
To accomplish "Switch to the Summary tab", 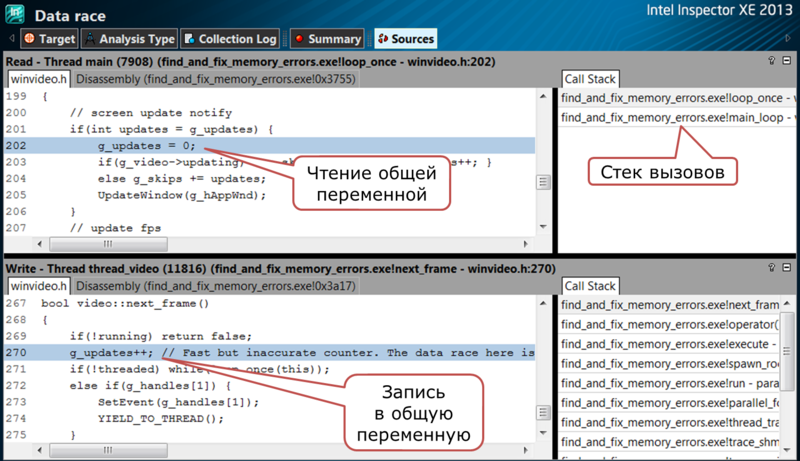I will point(327,39).
